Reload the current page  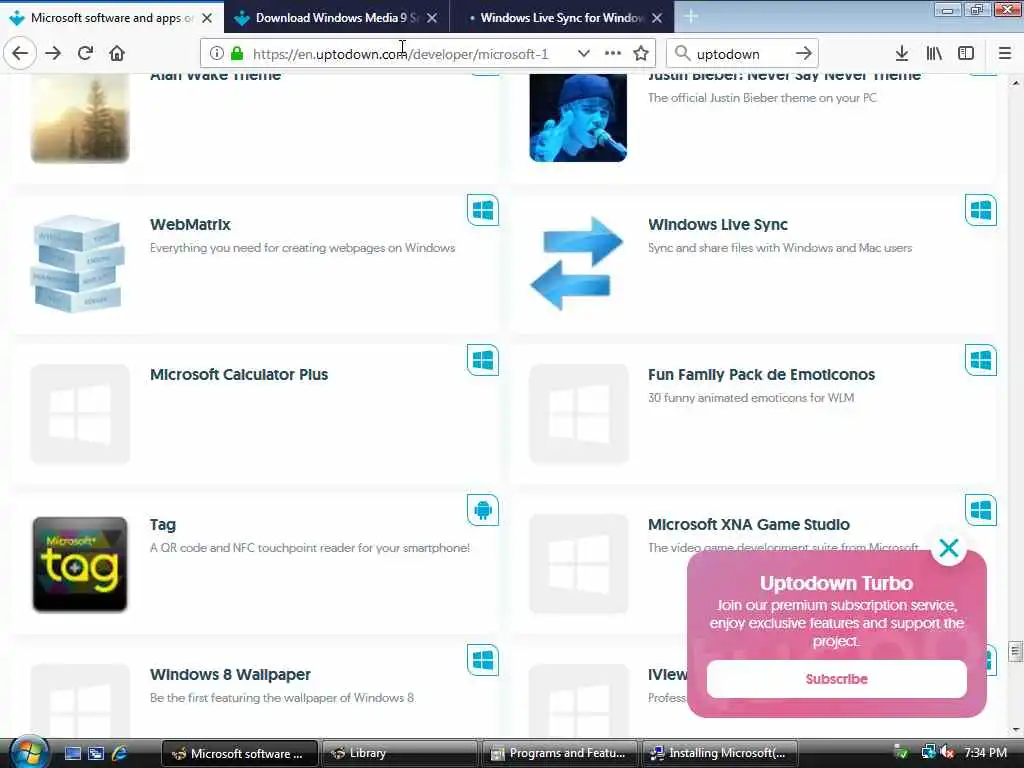(85, 54)
